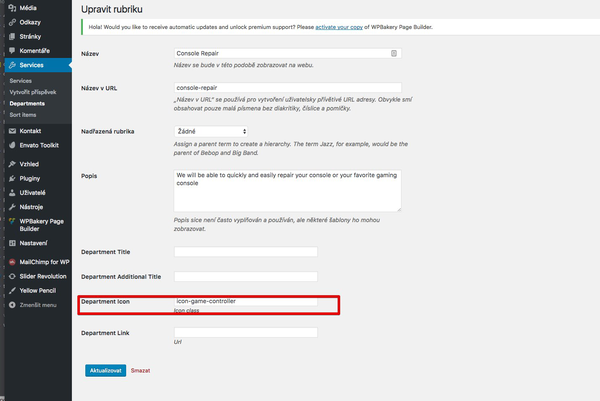The image size is (600, 401).
Task: Click the Aktualizovat button
Action: pyautogui.click(x=106, y=370)
